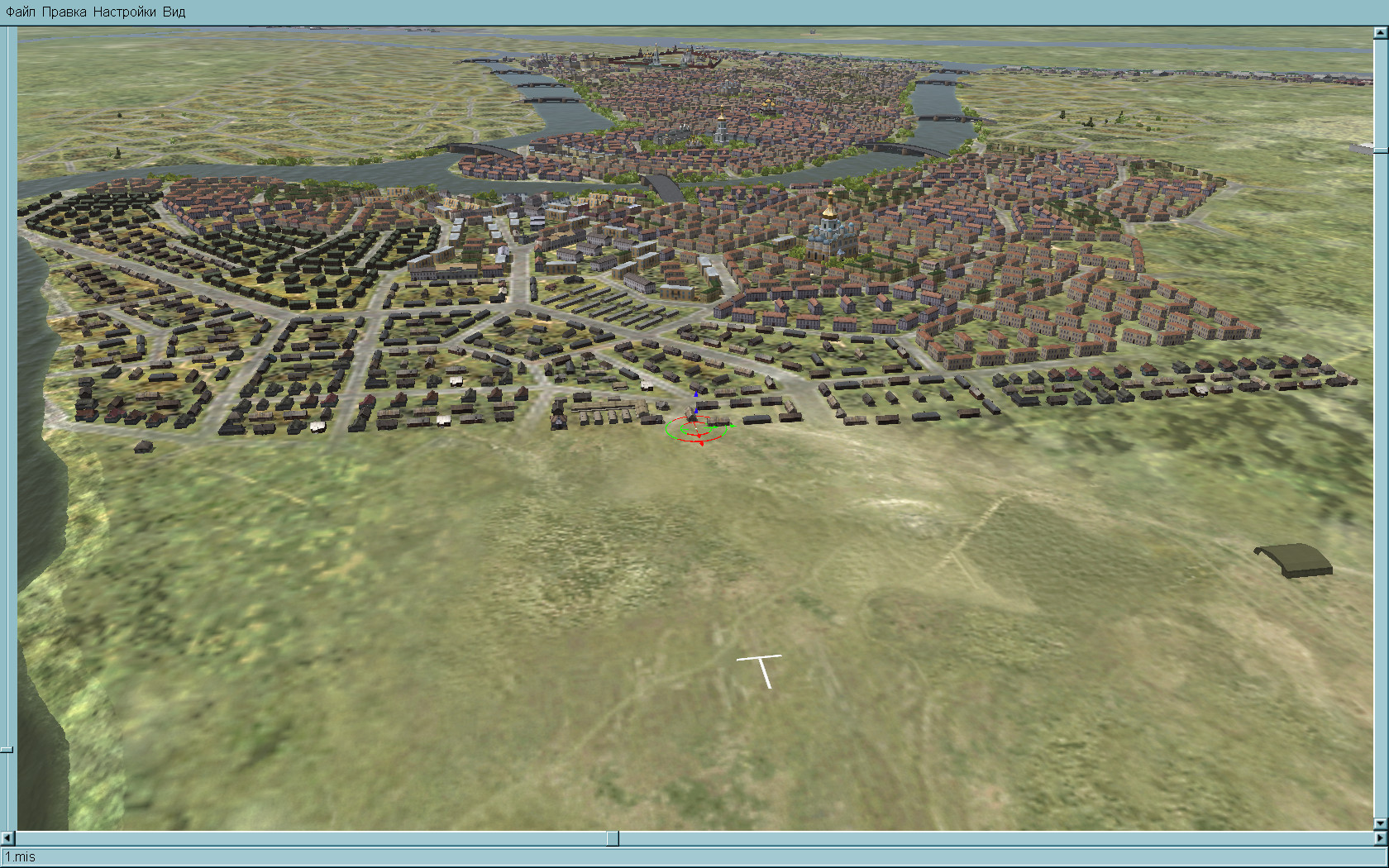
Task: Open the Настройки menu
Action: coord(124,12)
